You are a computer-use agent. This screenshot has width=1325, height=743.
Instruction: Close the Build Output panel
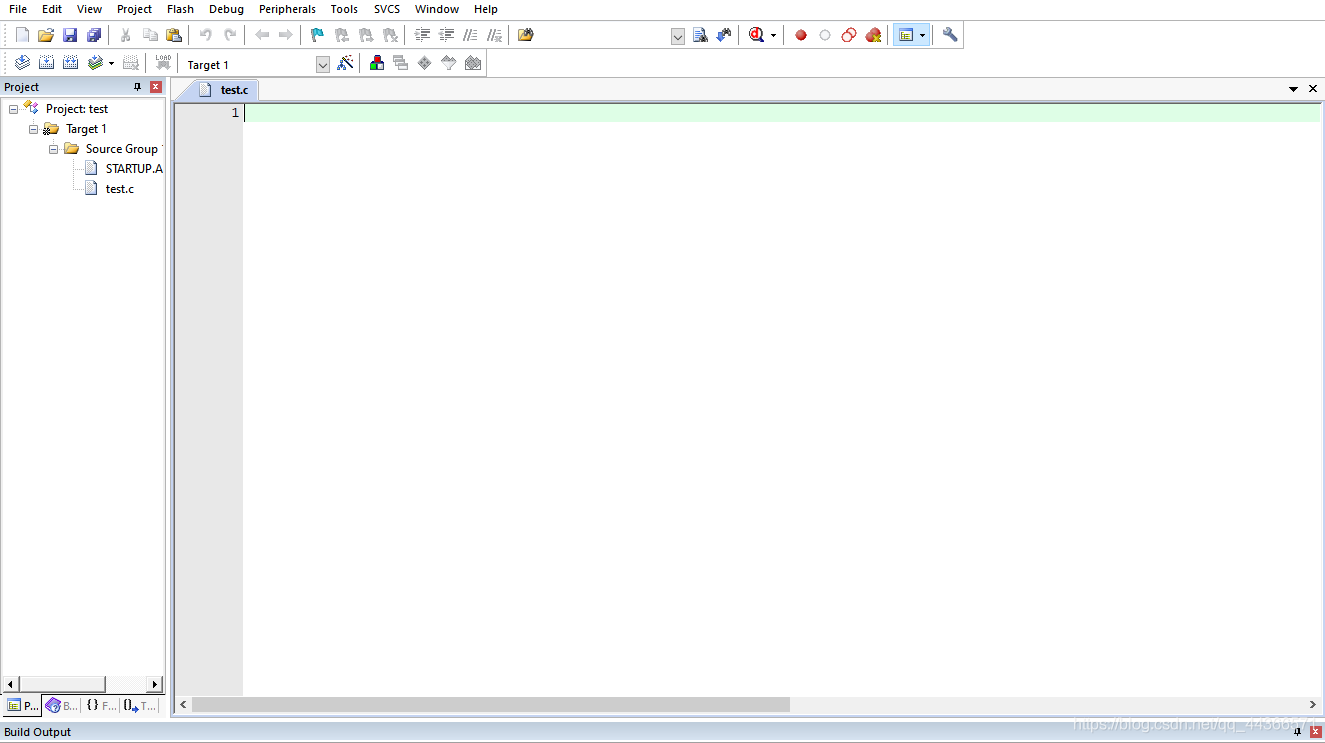coord(1316,732)
